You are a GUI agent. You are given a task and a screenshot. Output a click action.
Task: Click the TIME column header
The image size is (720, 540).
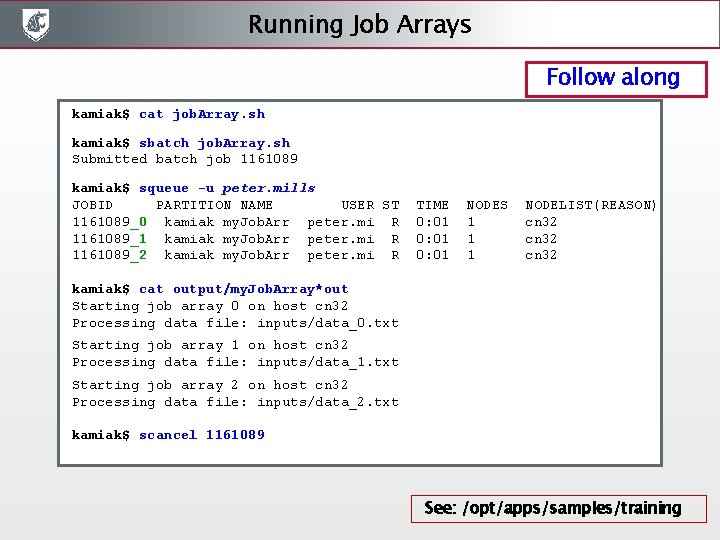(433, 205)
